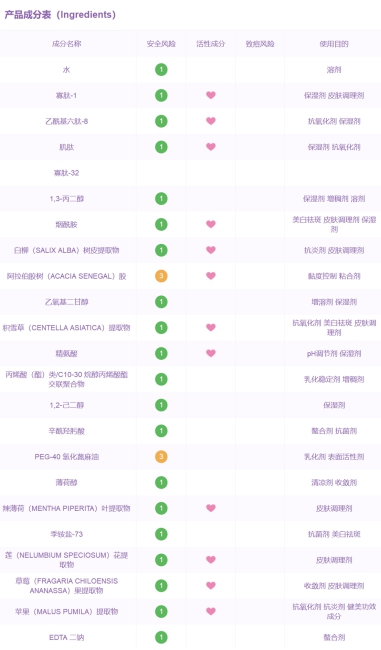
Task: Click heart icon for 苹果 (MALUS PUMILA) 提取物
Action: point(211,611)
